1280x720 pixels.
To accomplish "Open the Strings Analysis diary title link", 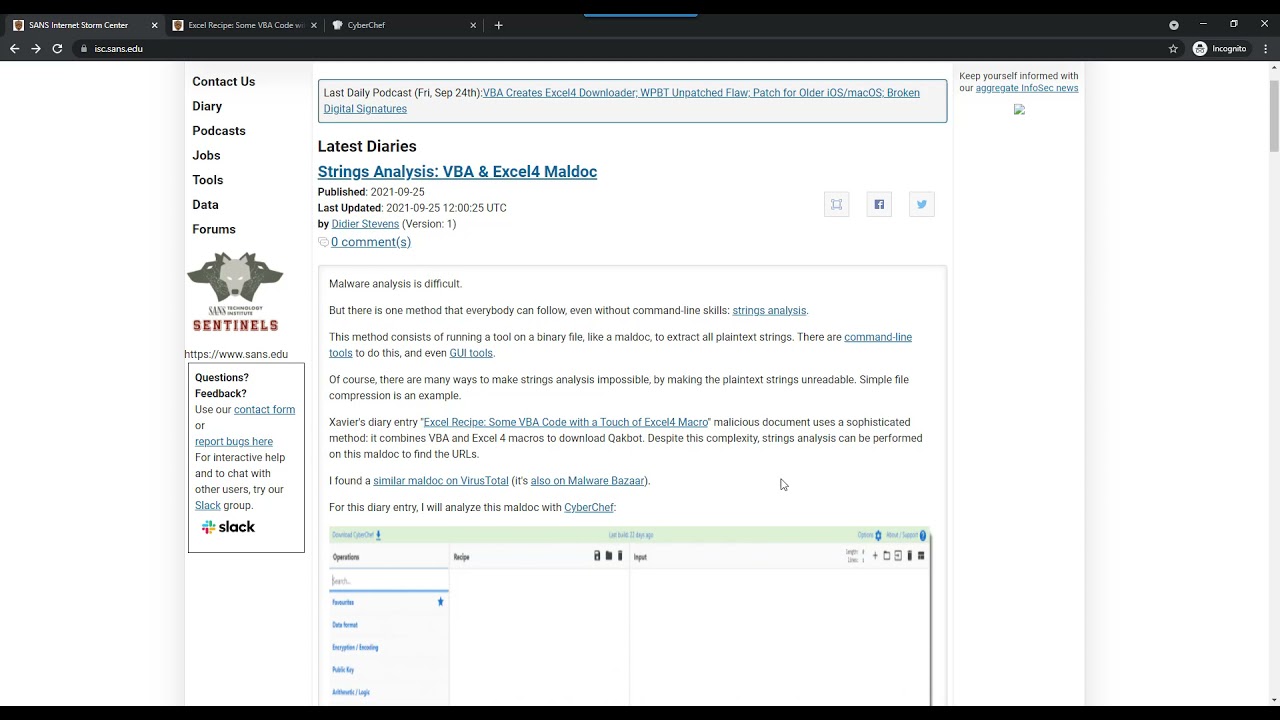I will coord(457,172).
